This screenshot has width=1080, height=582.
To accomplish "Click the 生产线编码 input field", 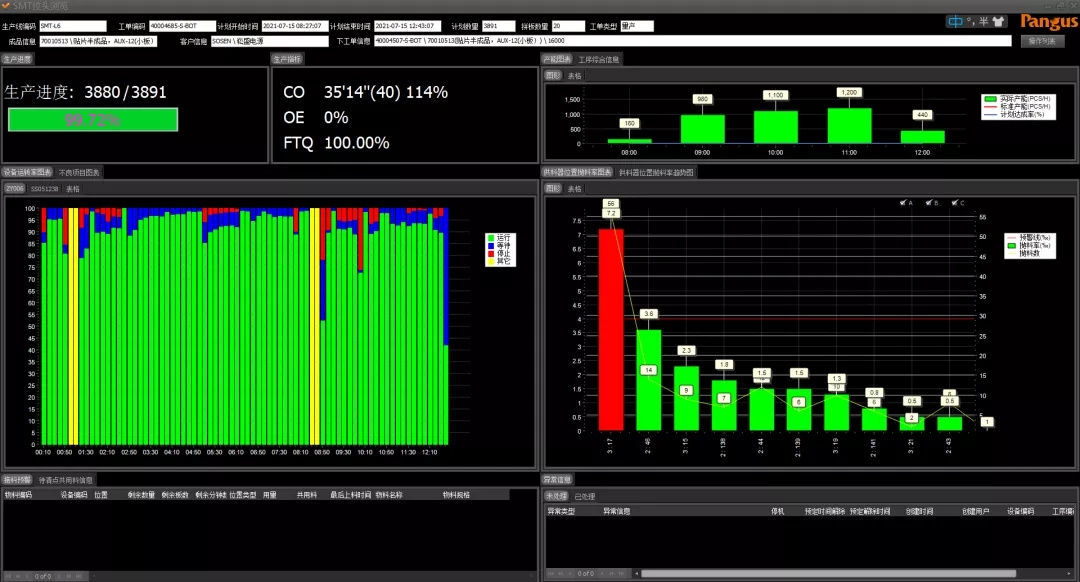I will coord(72,26).
